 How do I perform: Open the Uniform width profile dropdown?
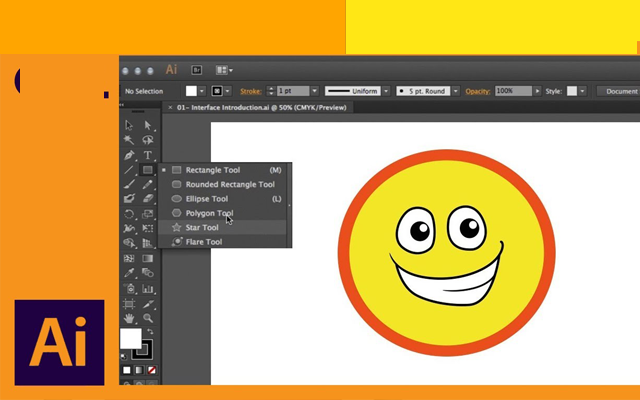tap(387, 91)
